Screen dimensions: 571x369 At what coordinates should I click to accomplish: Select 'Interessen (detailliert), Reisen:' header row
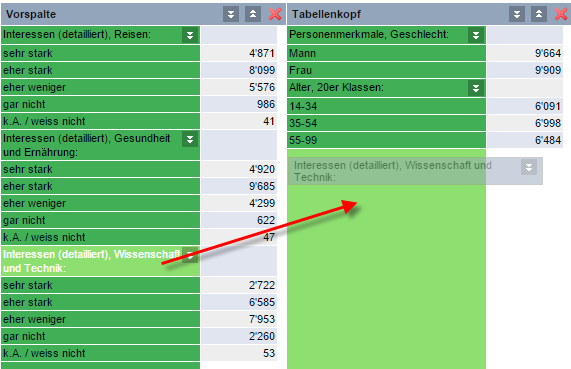[101, 35]
